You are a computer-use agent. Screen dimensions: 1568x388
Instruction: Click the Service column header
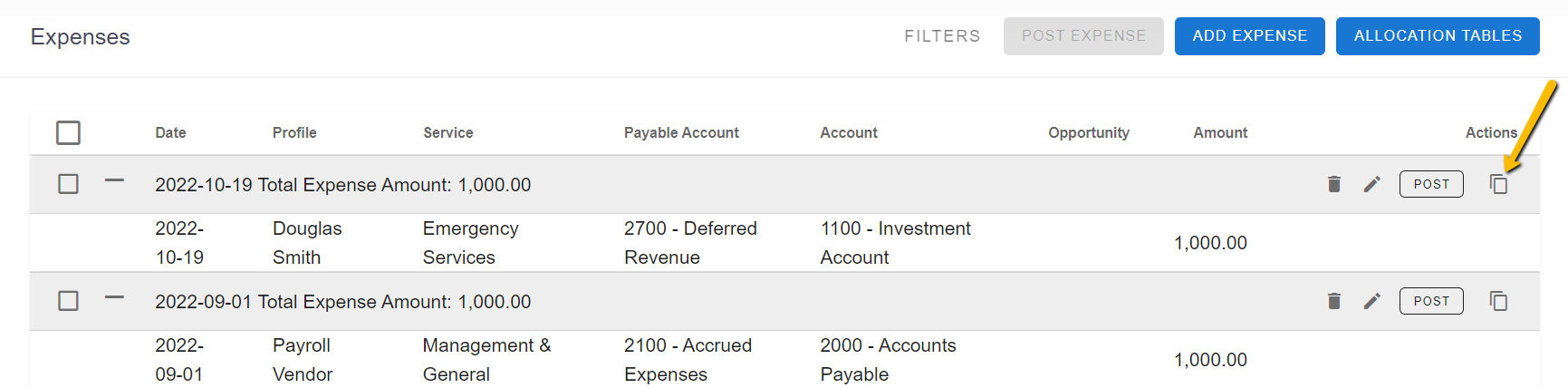448,132
